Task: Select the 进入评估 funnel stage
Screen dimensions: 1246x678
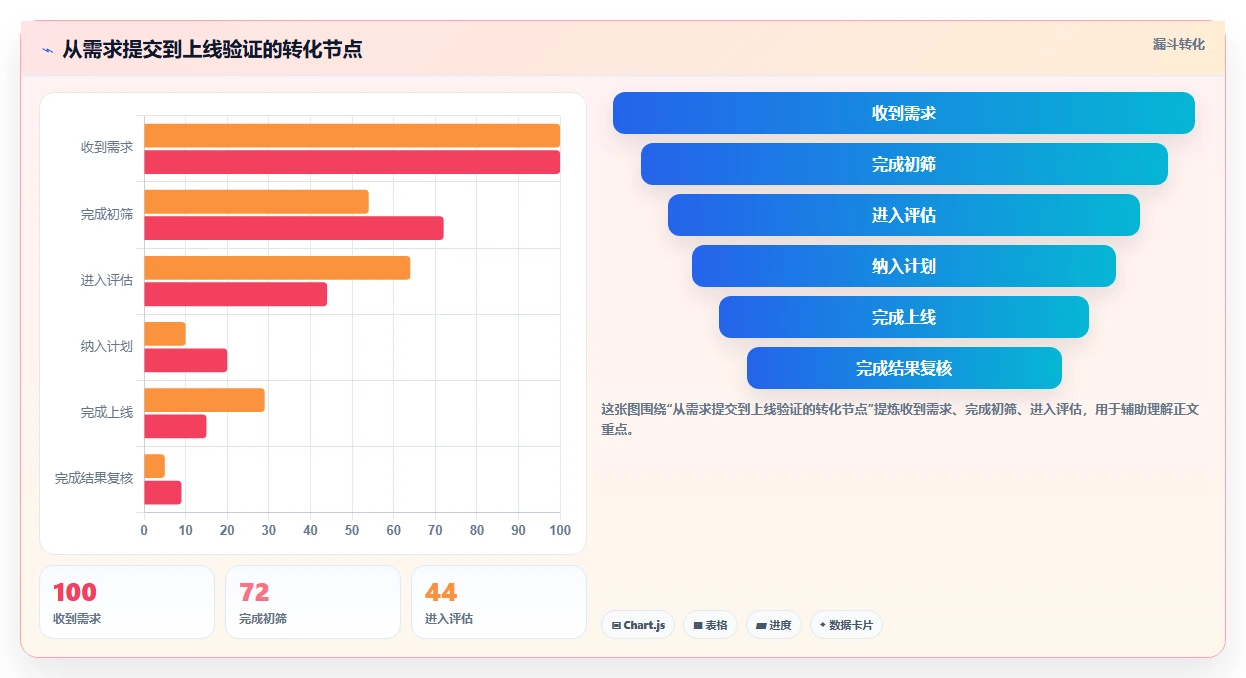Action: pyautogui.click(x=904, y=215)
